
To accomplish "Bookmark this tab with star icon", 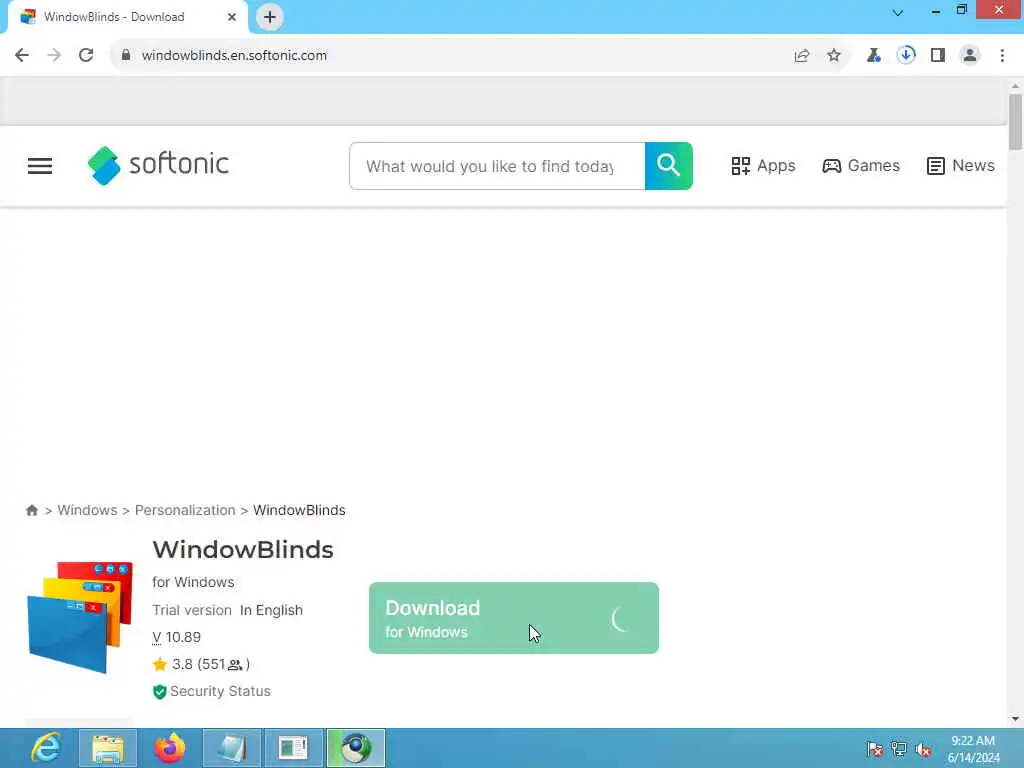I will (834, 56).
